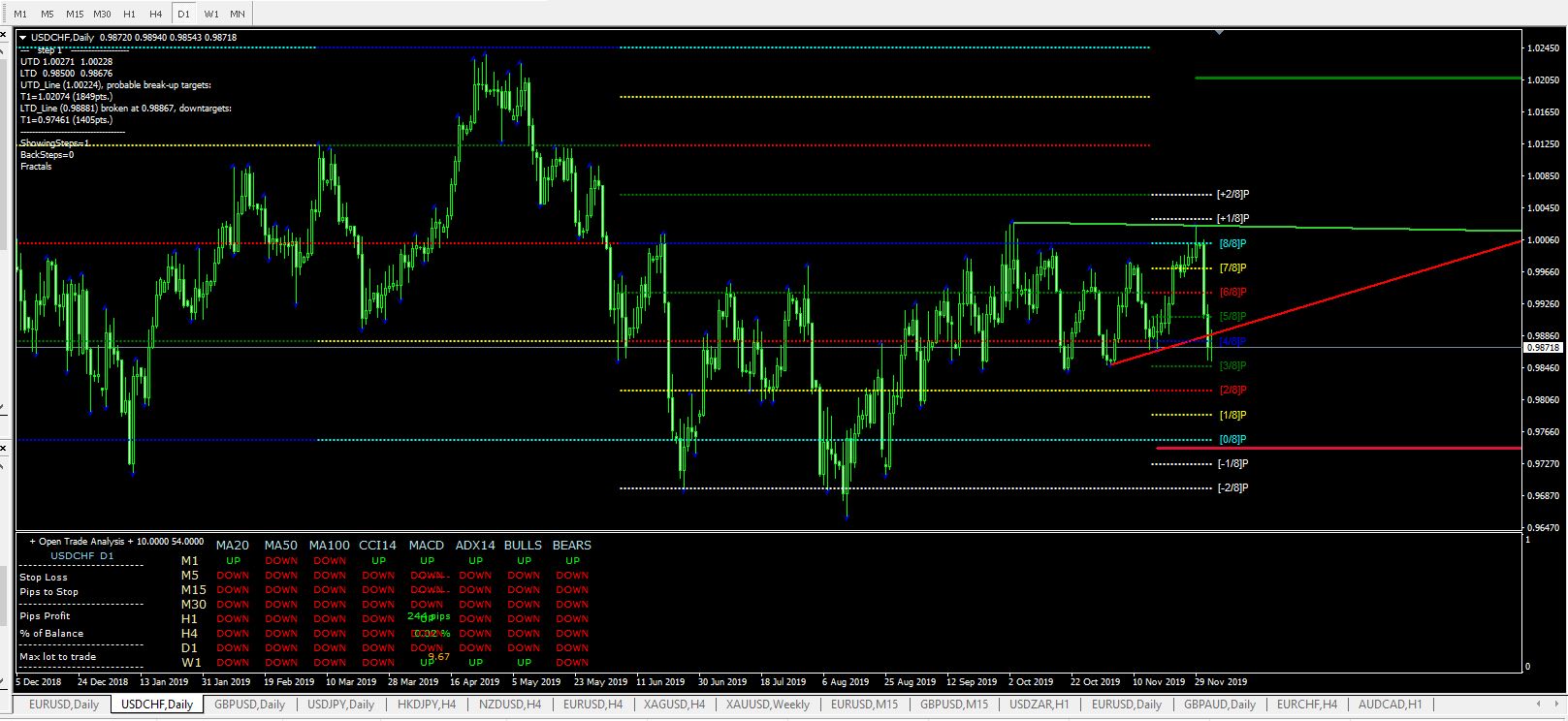1568x721 pixels.
Task: Click the [0/8]P Murrey level label
Action: pos(1232,440)
